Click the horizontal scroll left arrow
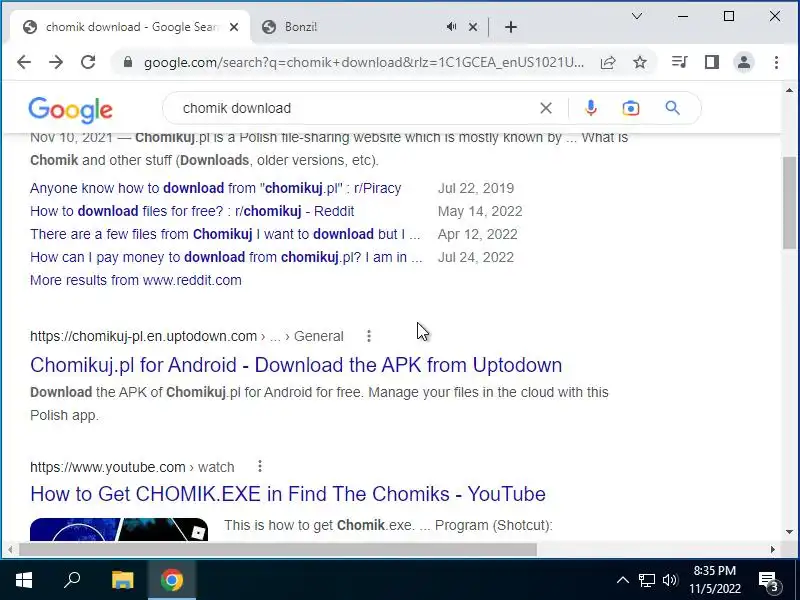Screen dimensions: 800x600 [x=10, y=549]
